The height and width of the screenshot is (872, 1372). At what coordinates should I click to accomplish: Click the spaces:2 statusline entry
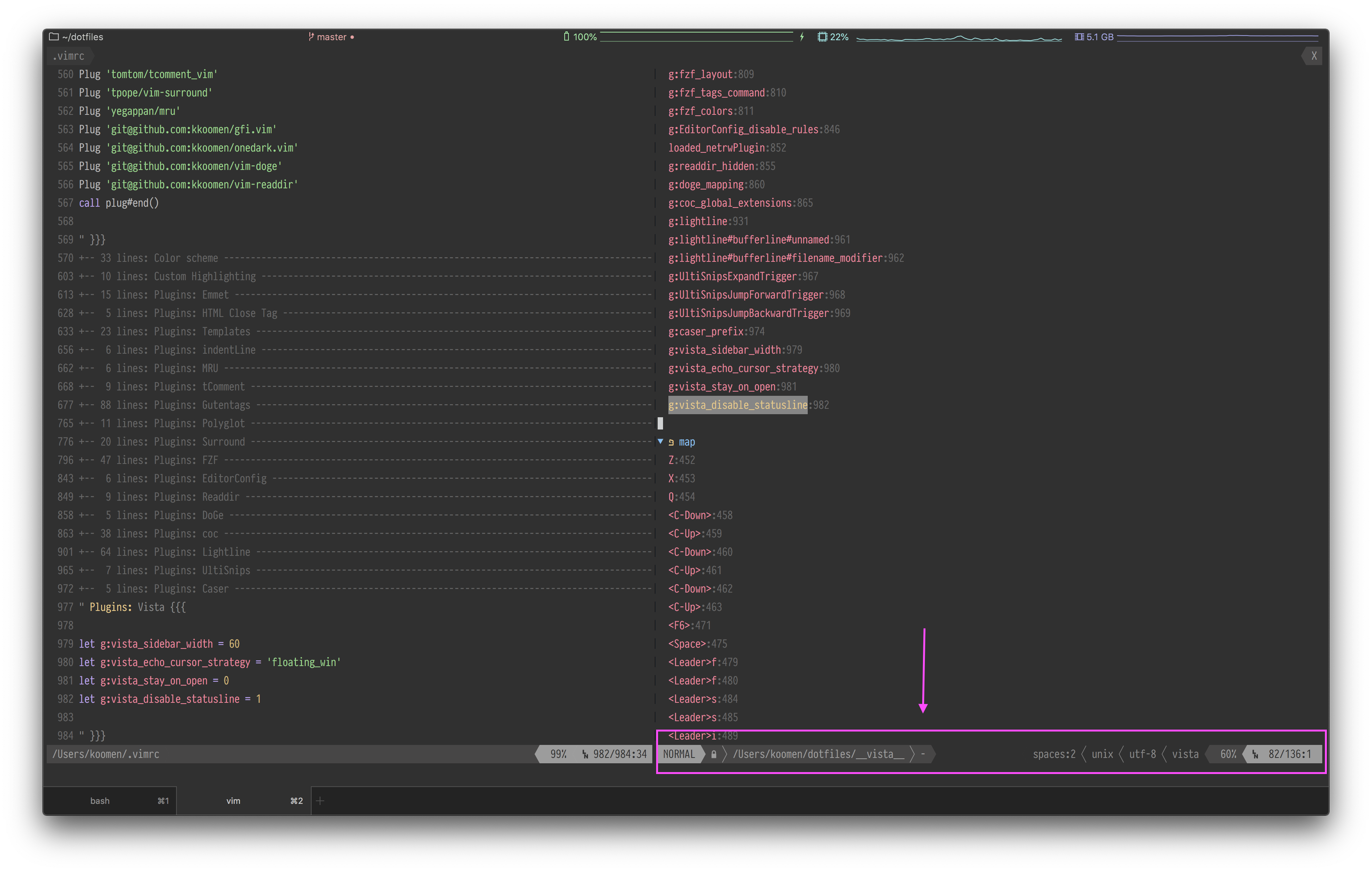(x=1054, y=754)
